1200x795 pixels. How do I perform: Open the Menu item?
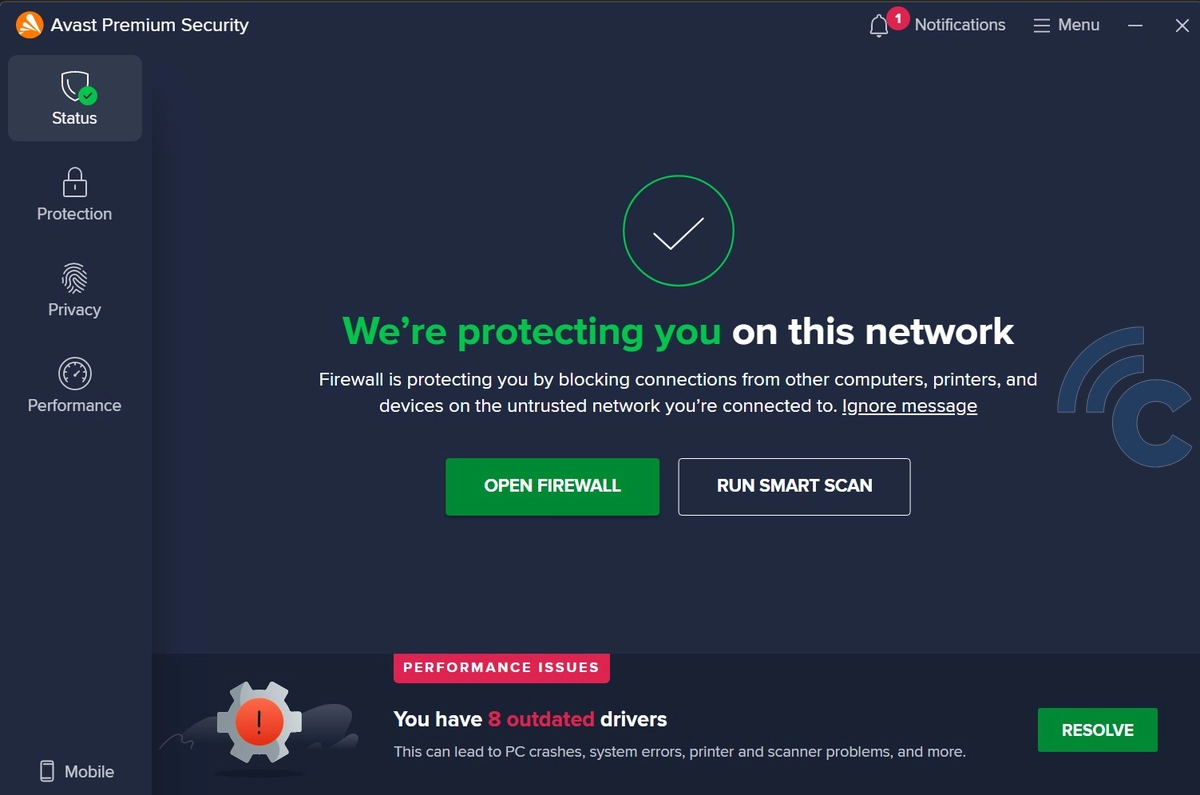[1067, 25]
